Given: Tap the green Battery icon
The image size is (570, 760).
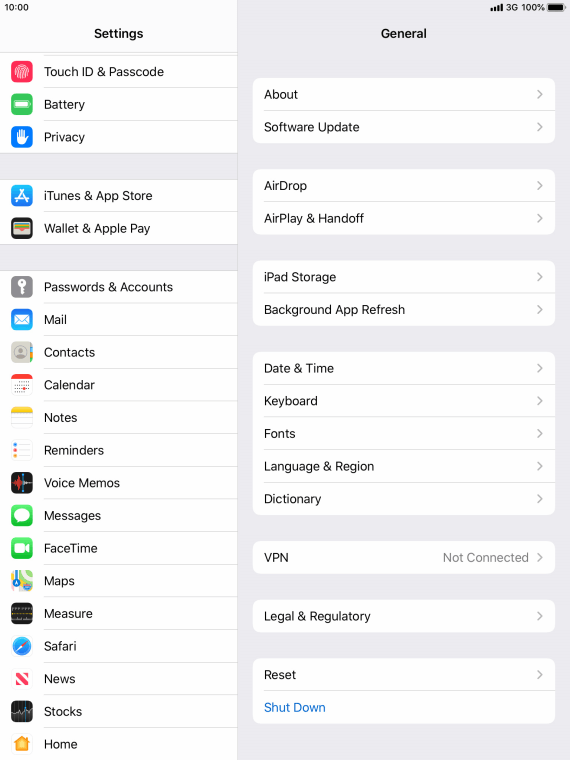Looking at the screenshot, I should 22,104.
